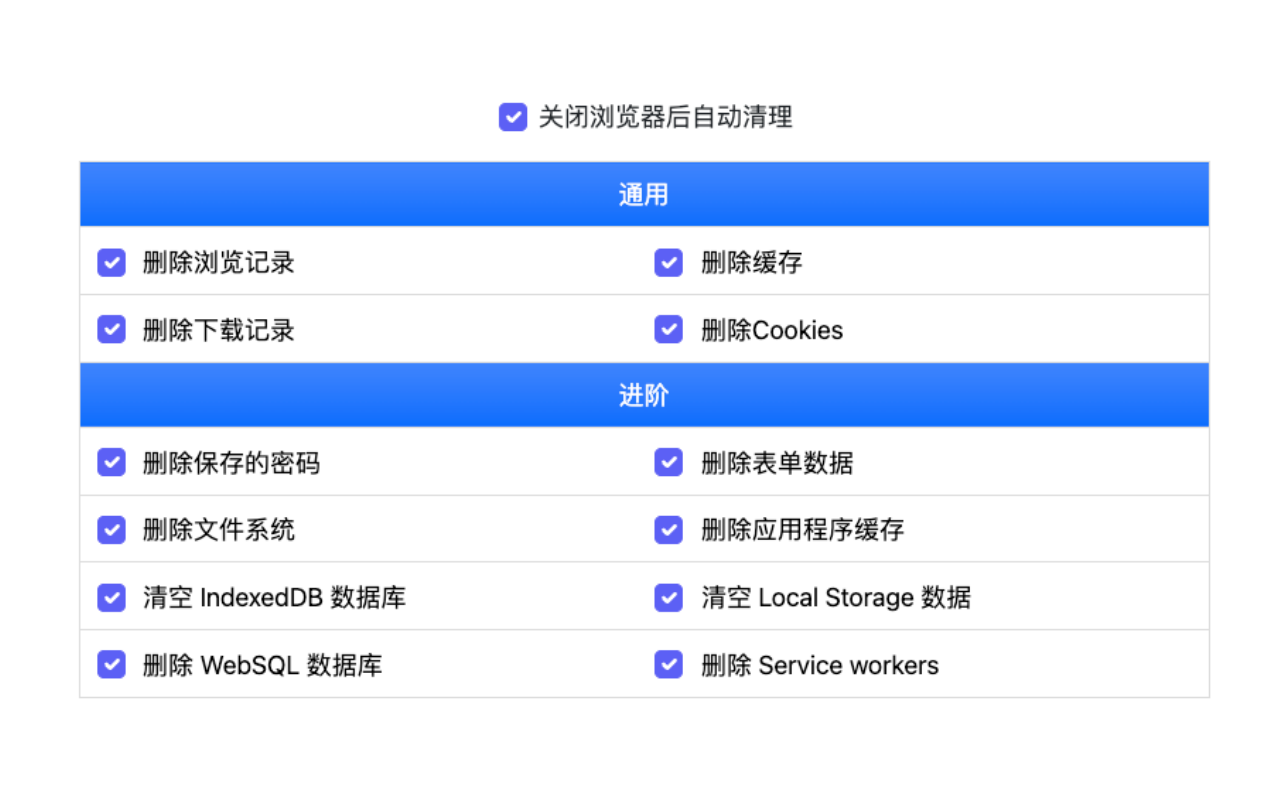Uncheck 删除浏览记录
Viewport: 1280px width, 800px height.
click(111, 262)
